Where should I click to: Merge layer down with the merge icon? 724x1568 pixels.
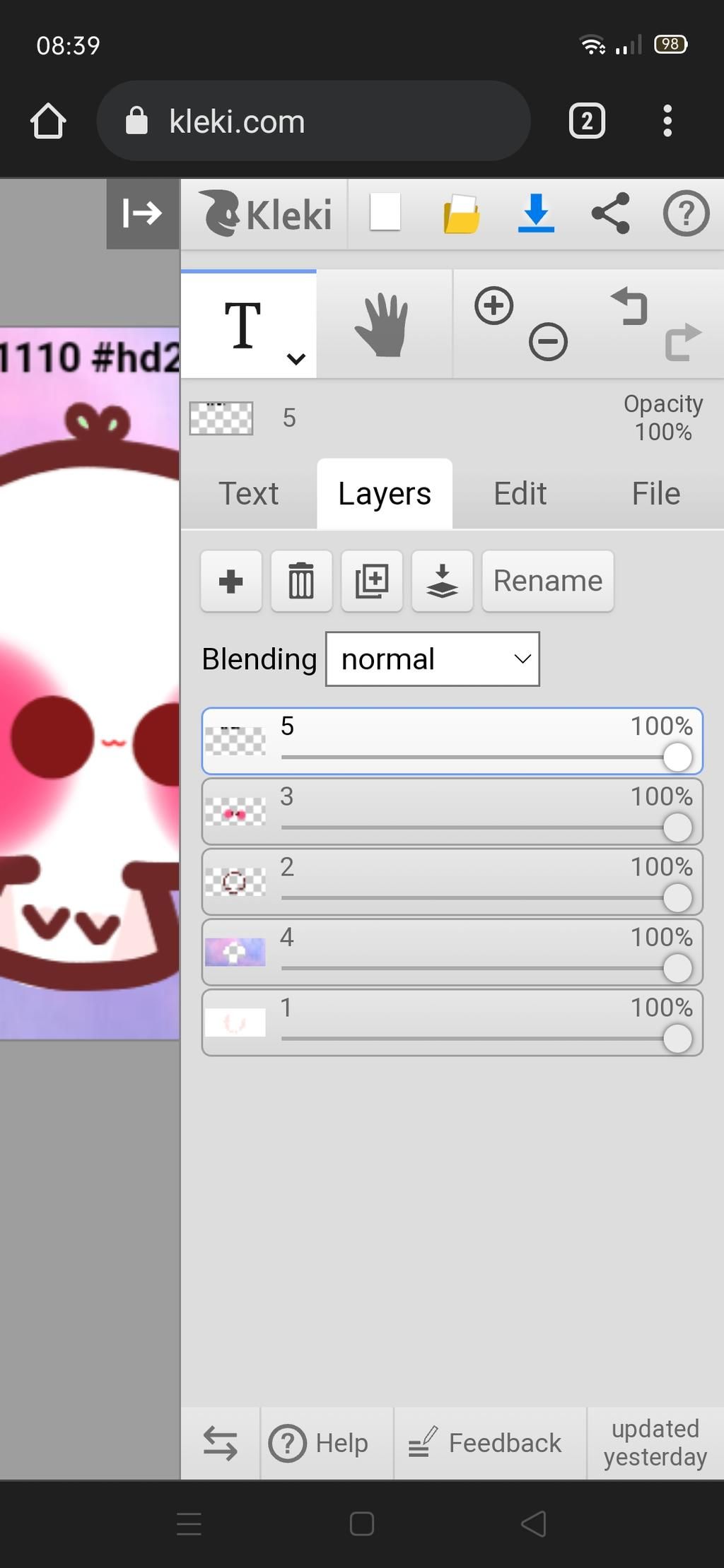[442, 582]
